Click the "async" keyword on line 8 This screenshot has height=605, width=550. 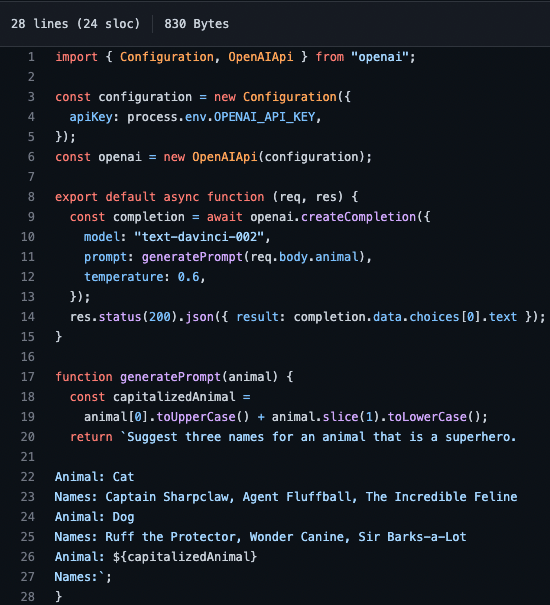coord(181,197)
